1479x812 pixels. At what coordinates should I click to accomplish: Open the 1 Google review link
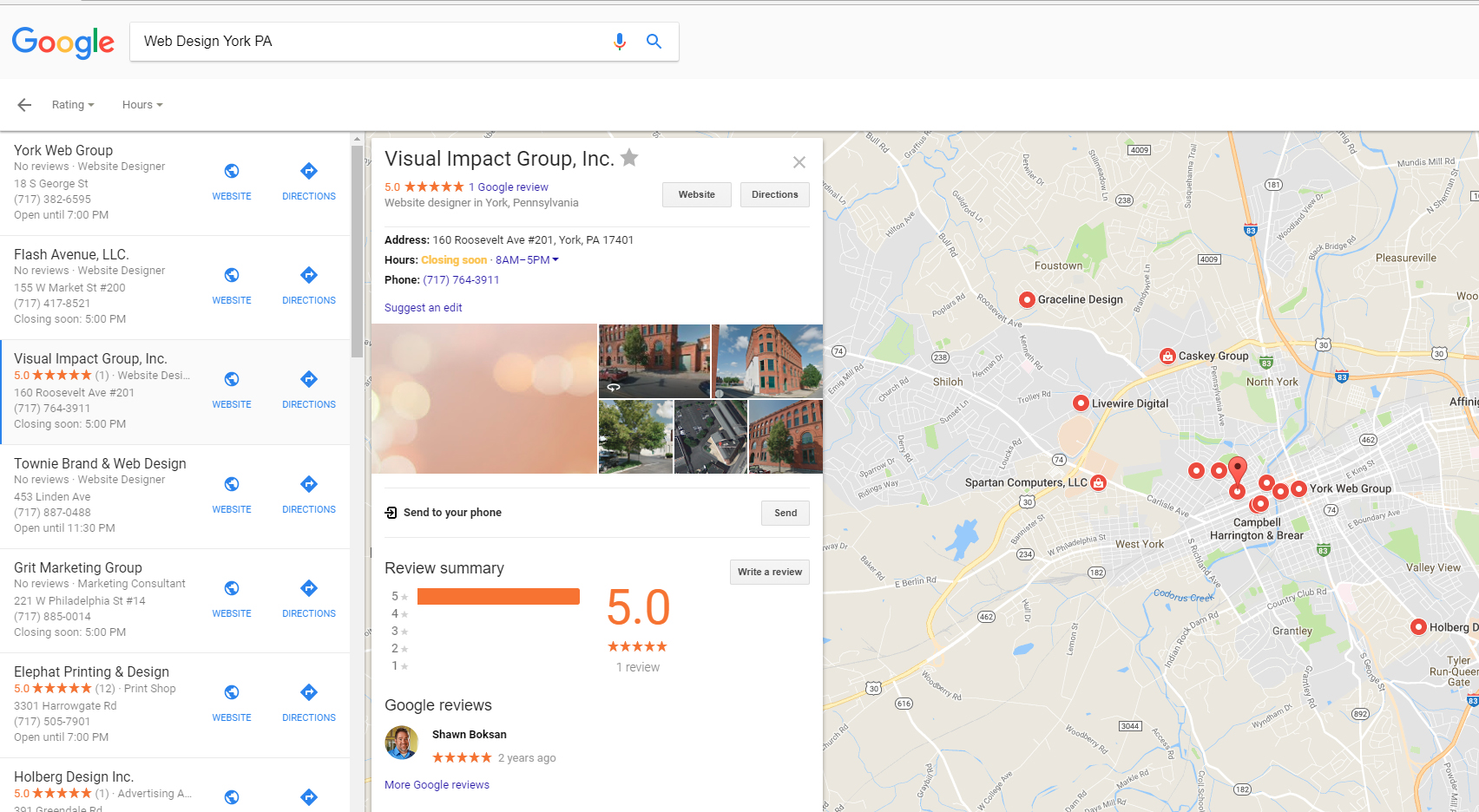509,187
